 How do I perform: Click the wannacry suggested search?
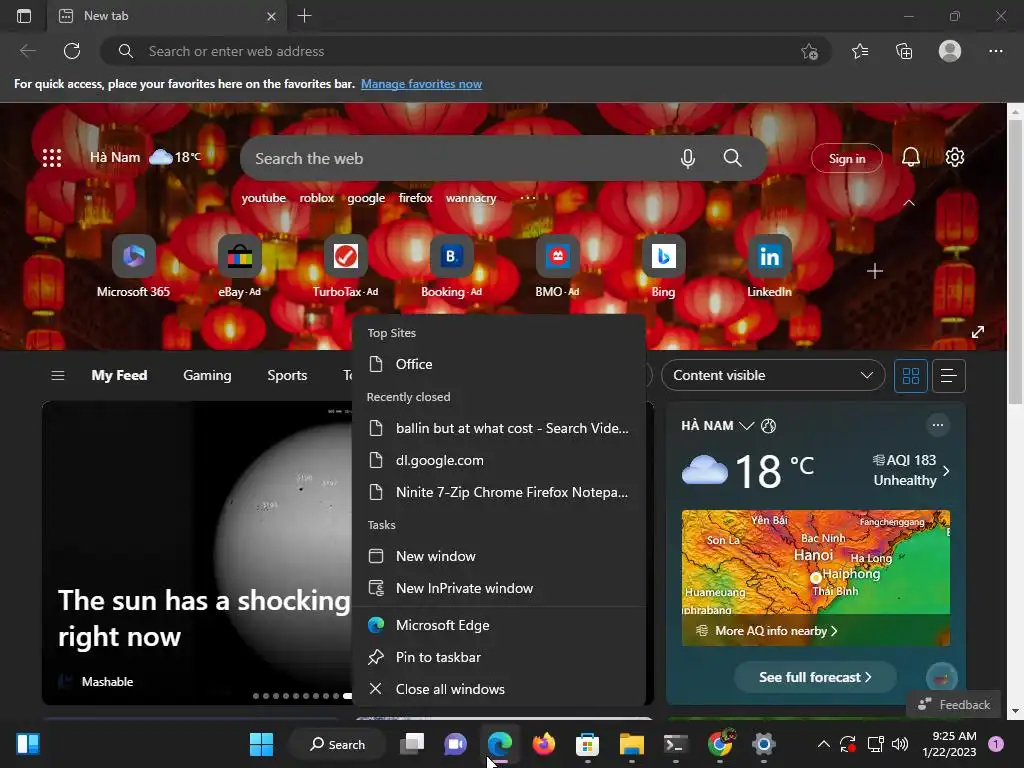(471, 197)
